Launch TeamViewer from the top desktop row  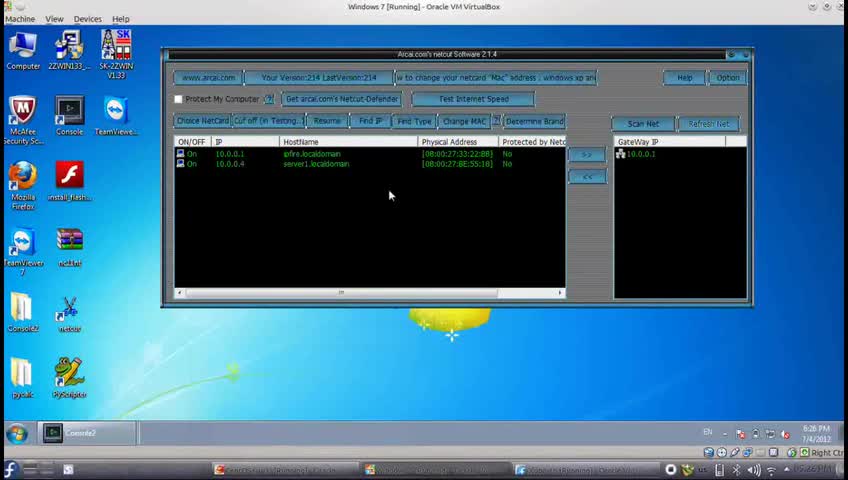click(x=116, y=116)
